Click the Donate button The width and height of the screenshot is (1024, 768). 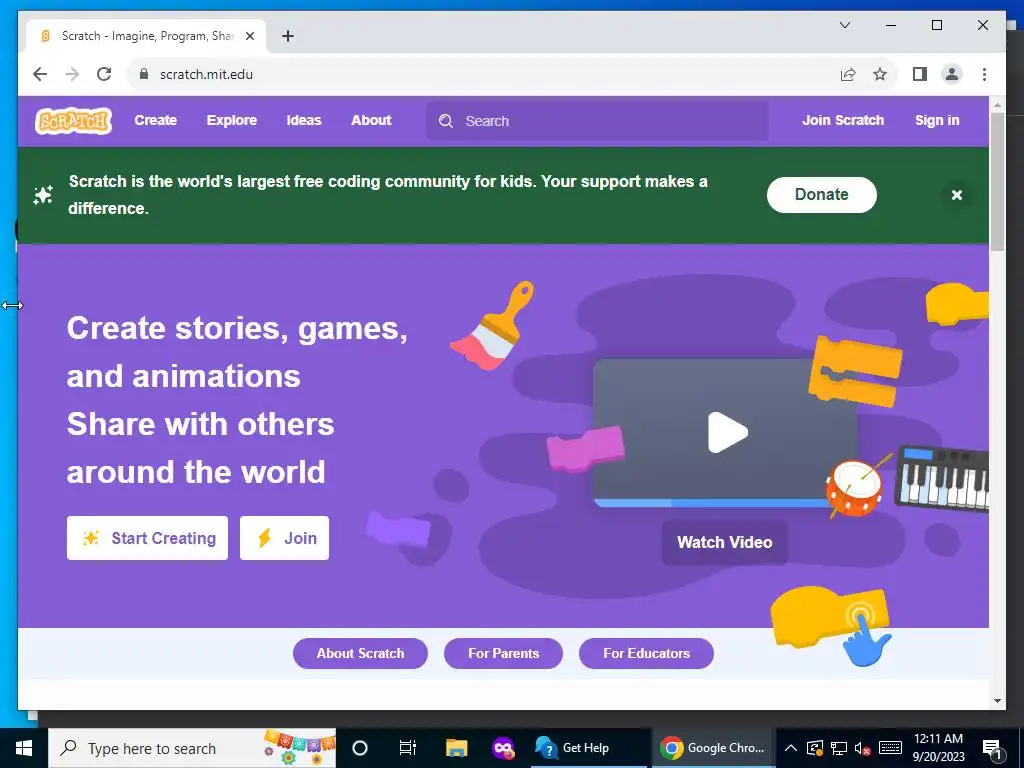822,195
